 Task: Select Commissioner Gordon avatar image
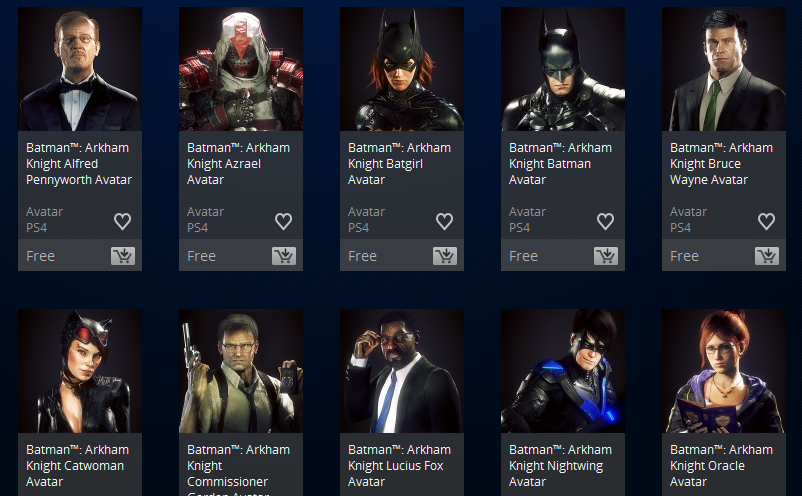click(x=241, y=371)
